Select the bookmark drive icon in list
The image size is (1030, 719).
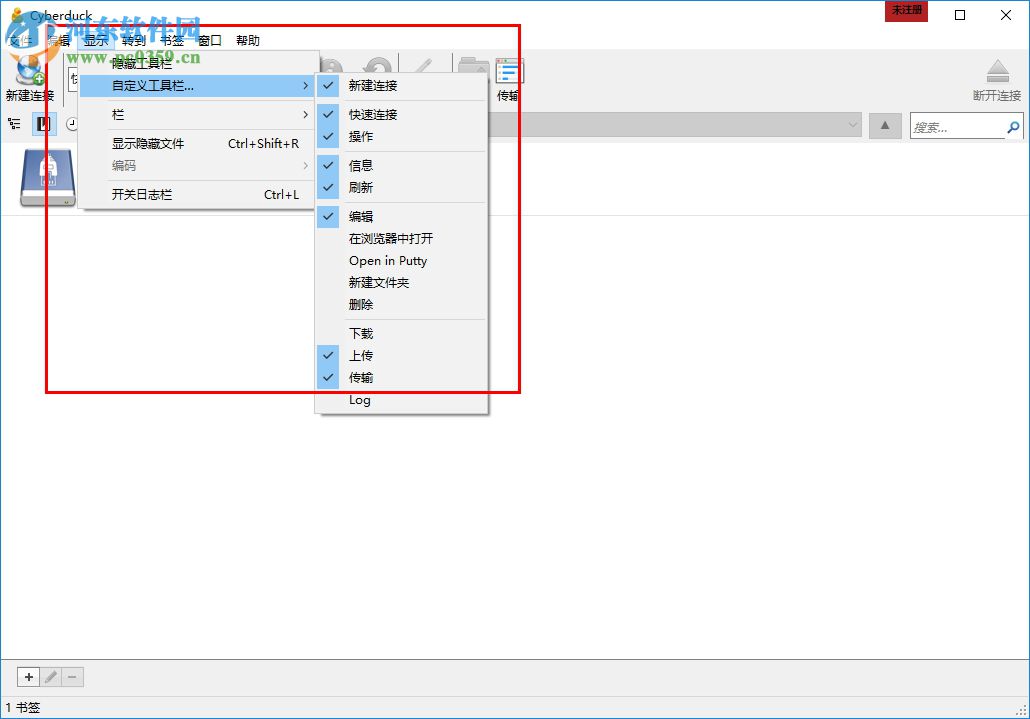48,178
